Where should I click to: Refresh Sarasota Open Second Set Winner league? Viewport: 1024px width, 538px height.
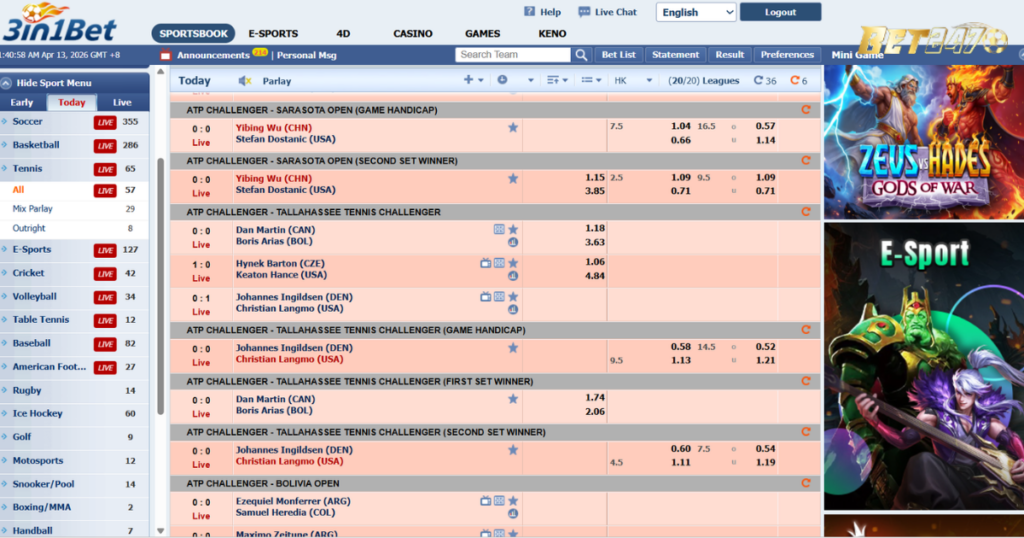pos(806,161)
